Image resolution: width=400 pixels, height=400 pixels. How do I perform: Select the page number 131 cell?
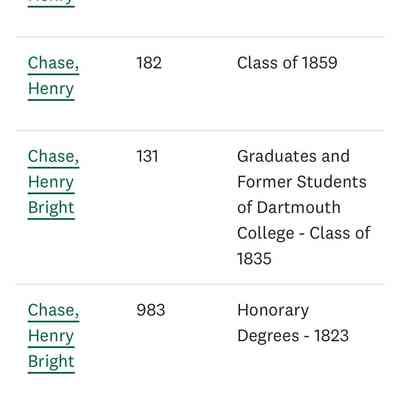(147, 156)
